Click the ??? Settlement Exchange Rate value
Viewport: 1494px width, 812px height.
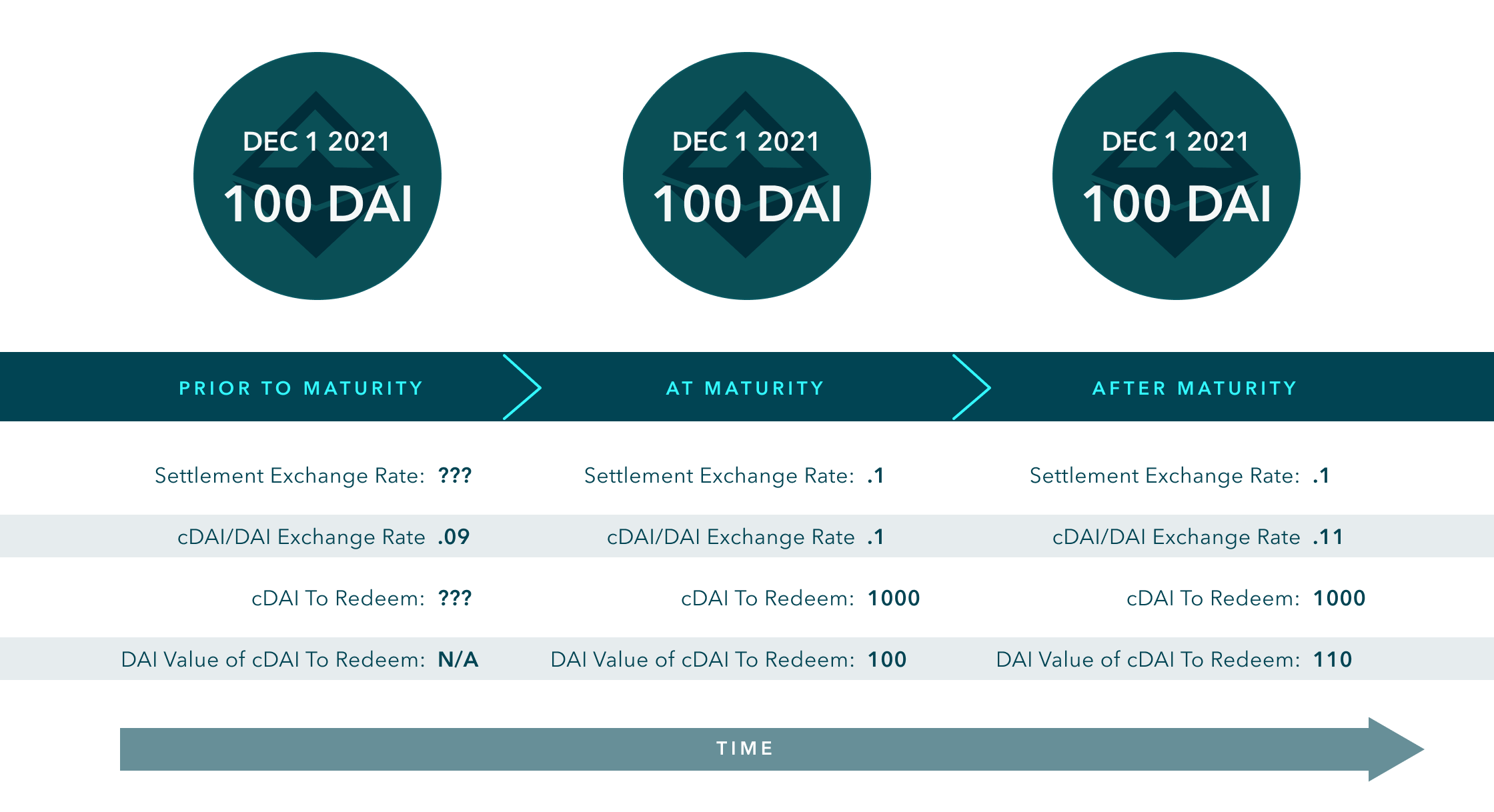(x=455, y=475)
